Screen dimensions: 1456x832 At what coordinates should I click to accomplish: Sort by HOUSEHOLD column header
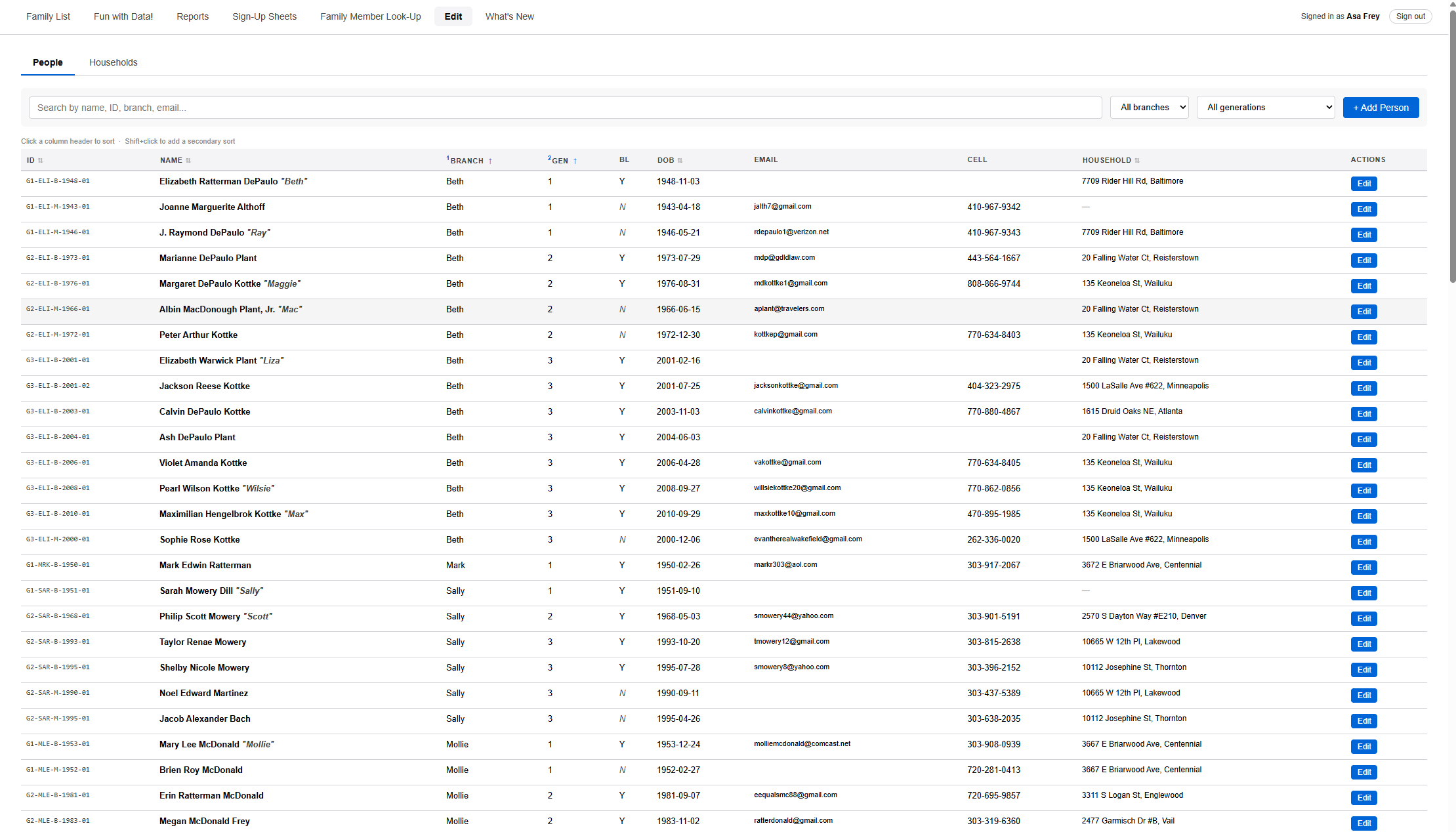(1111, 160)
